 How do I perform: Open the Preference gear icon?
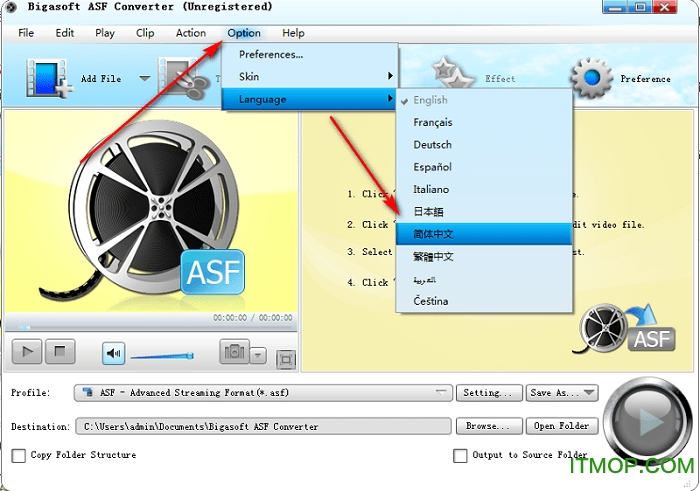[591, 78]
